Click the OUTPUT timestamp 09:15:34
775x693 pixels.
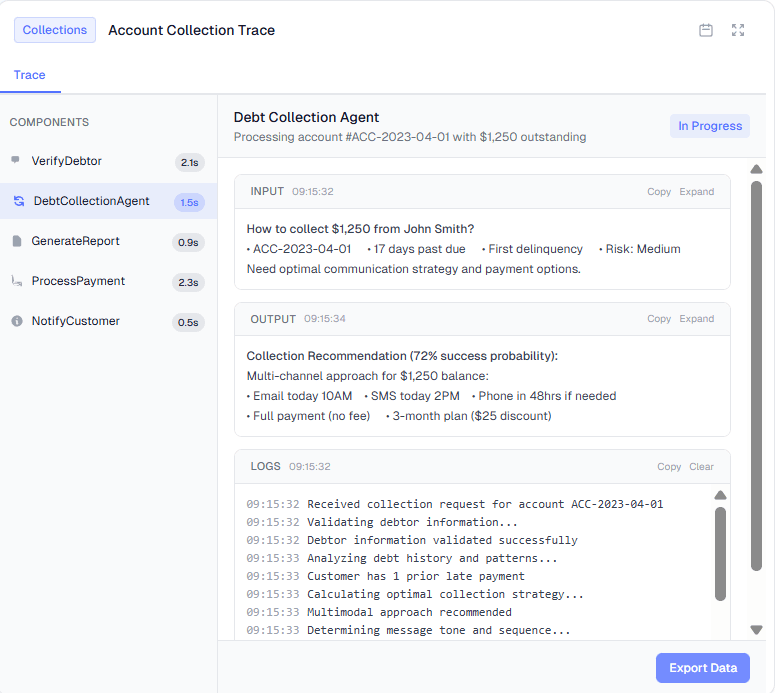325,319
